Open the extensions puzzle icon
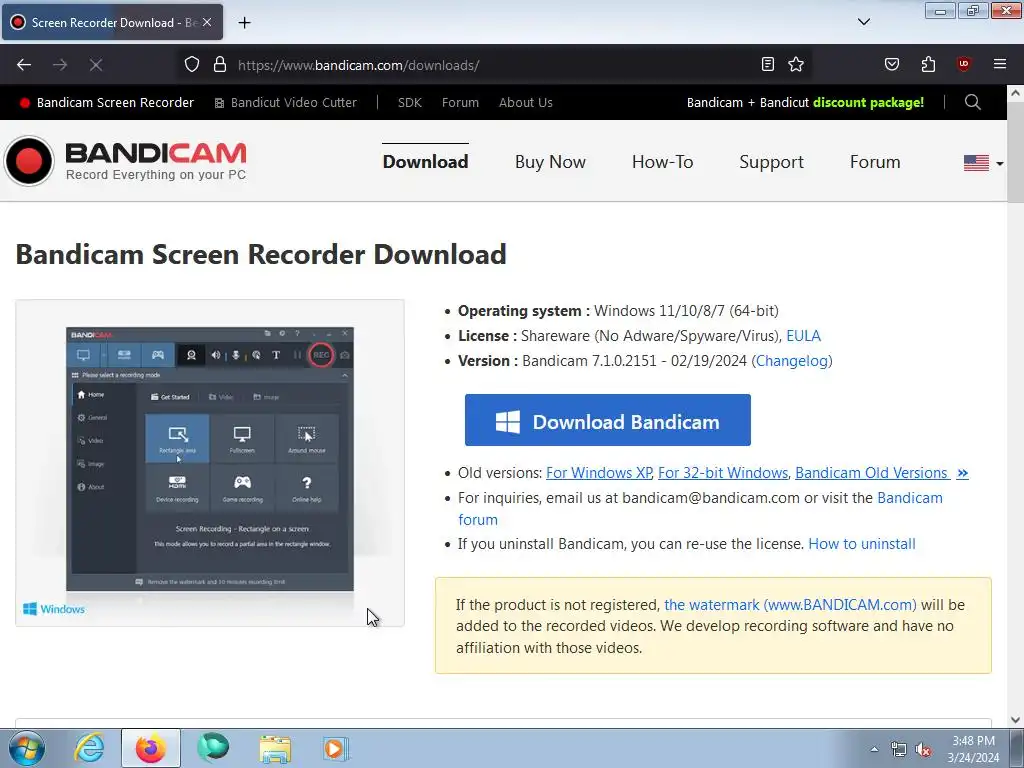The height and width of the screenshot is (768, 1024). [x=928, y=64]
